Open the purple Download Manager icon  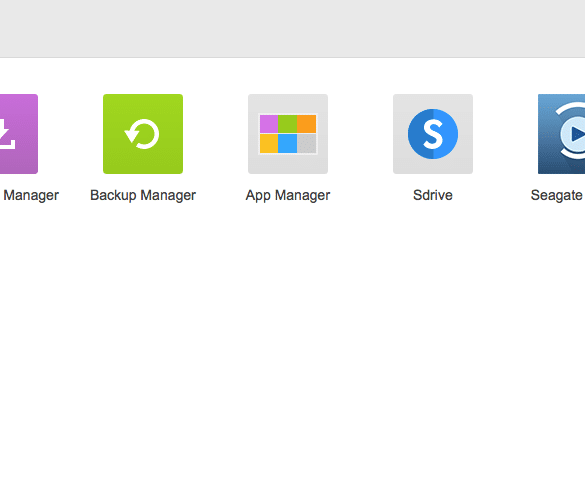pos(19,134)
